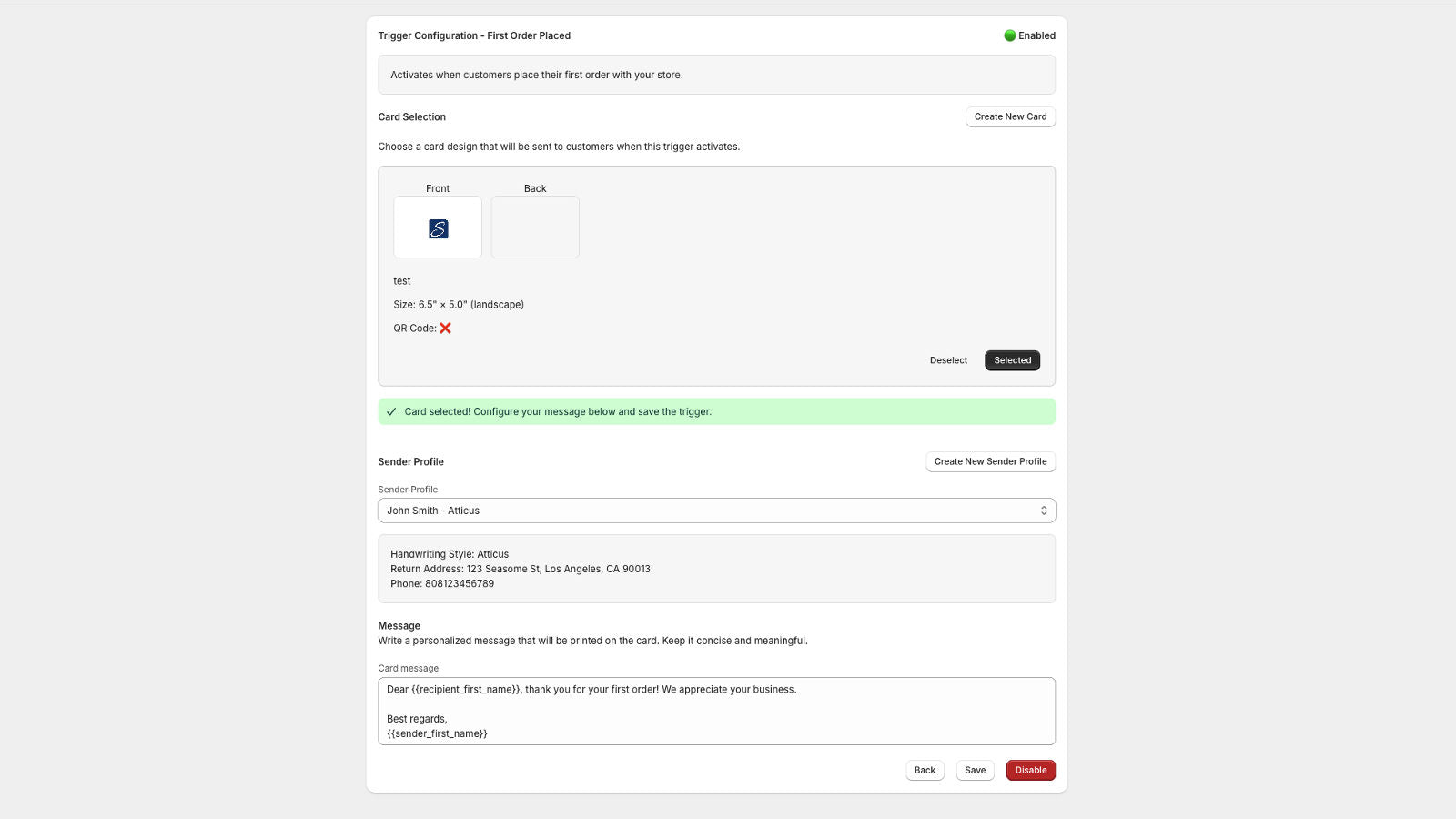Click the blue "S" logo on the card front
Image resolution: width=1456 pixels, height=819 pixels.
coord(438,227)
